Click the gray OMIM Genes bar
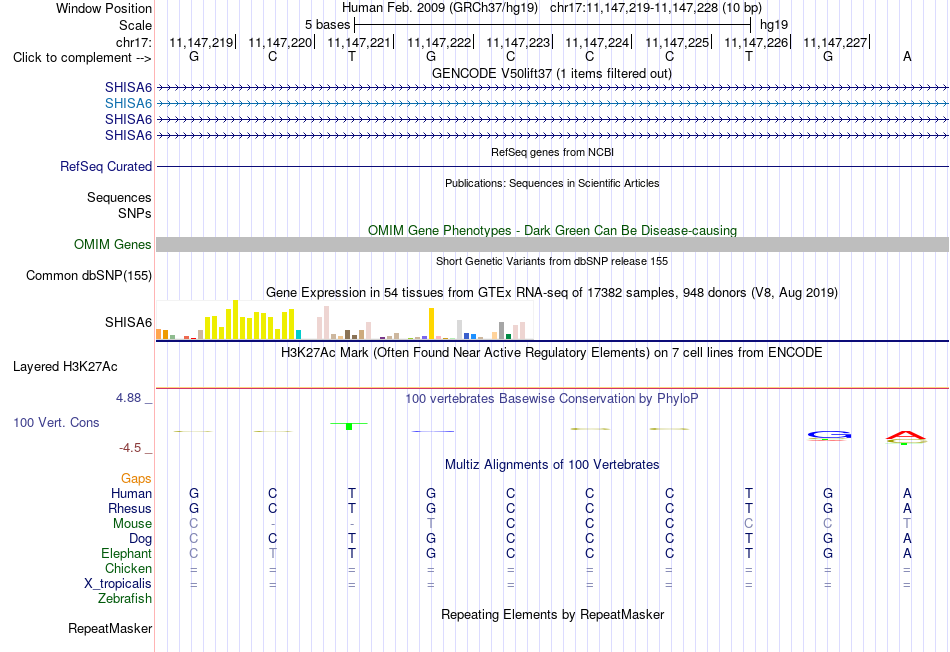The image size is (950, 652). (x=552, y=245)
